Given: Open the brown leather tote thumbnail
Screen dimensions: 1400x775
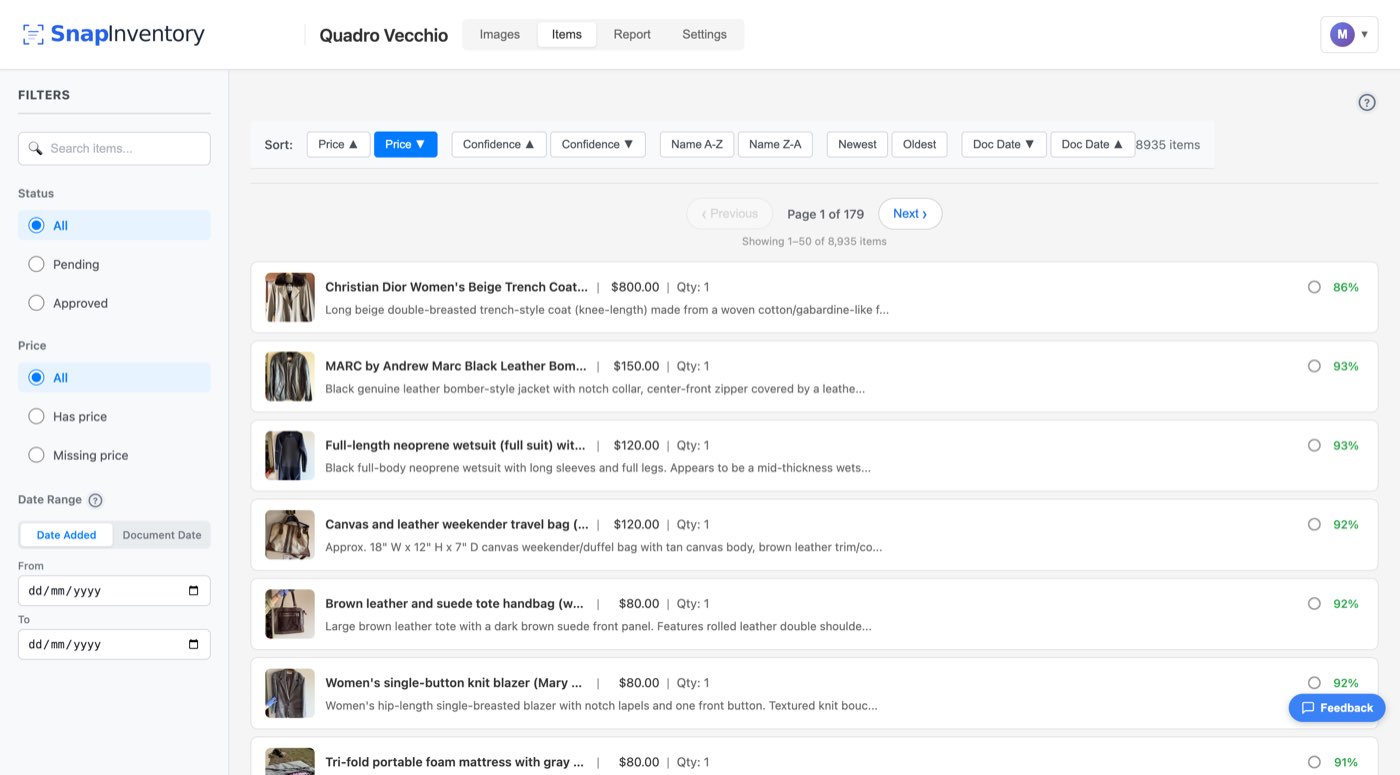Looking at the screenshot, I should coord(290,613).
